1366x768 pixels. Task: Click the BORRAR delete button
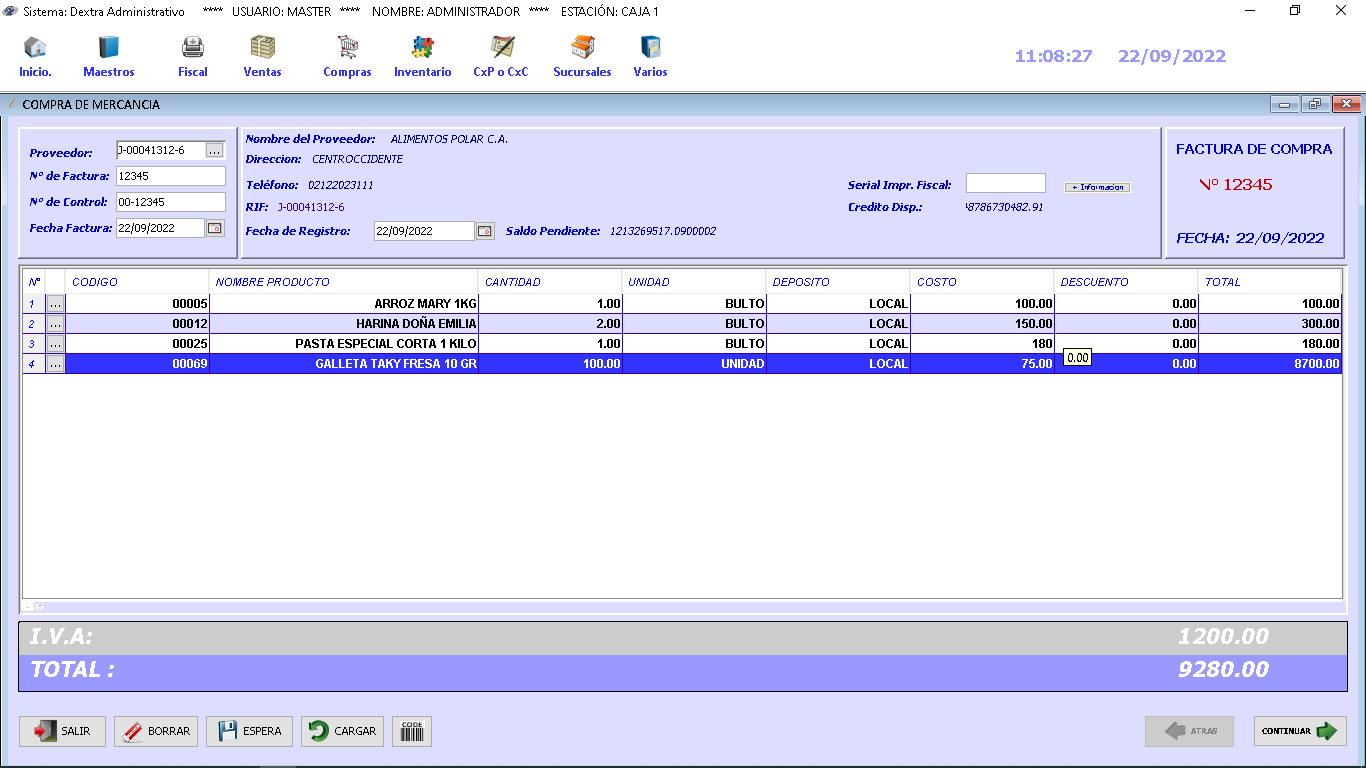pos(156,731)
